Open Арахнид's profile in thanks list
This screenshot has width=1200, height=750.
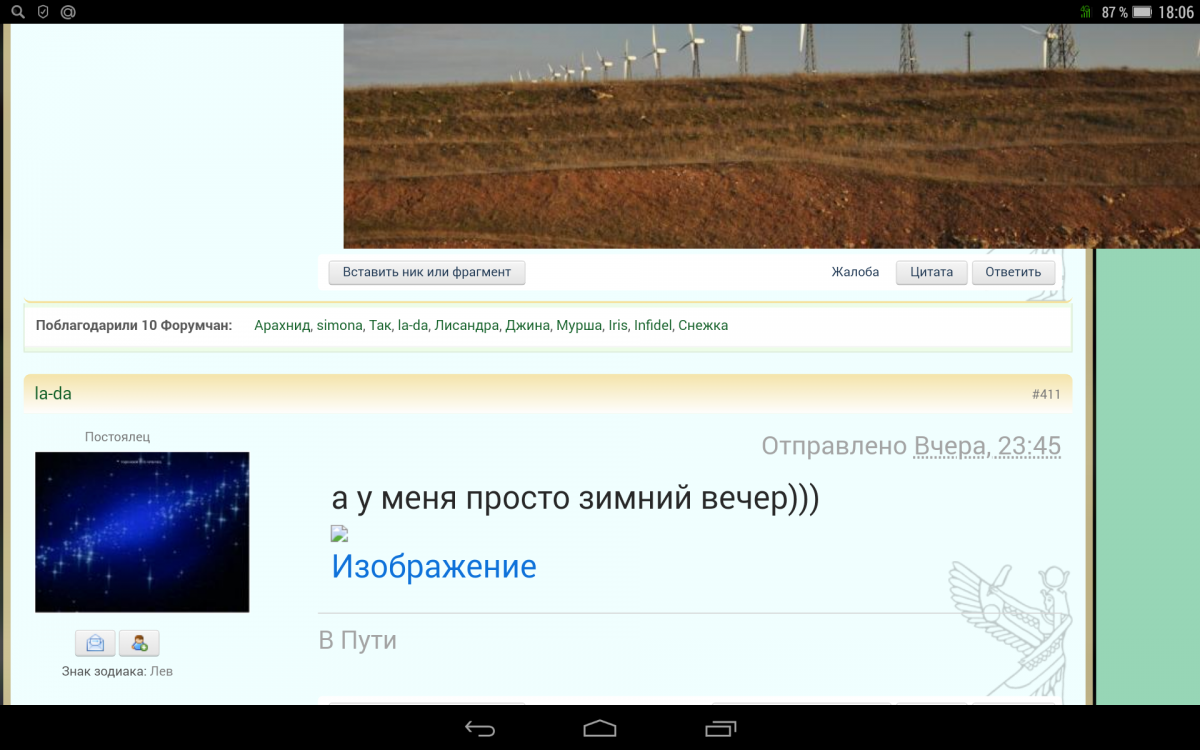(282, 325)
